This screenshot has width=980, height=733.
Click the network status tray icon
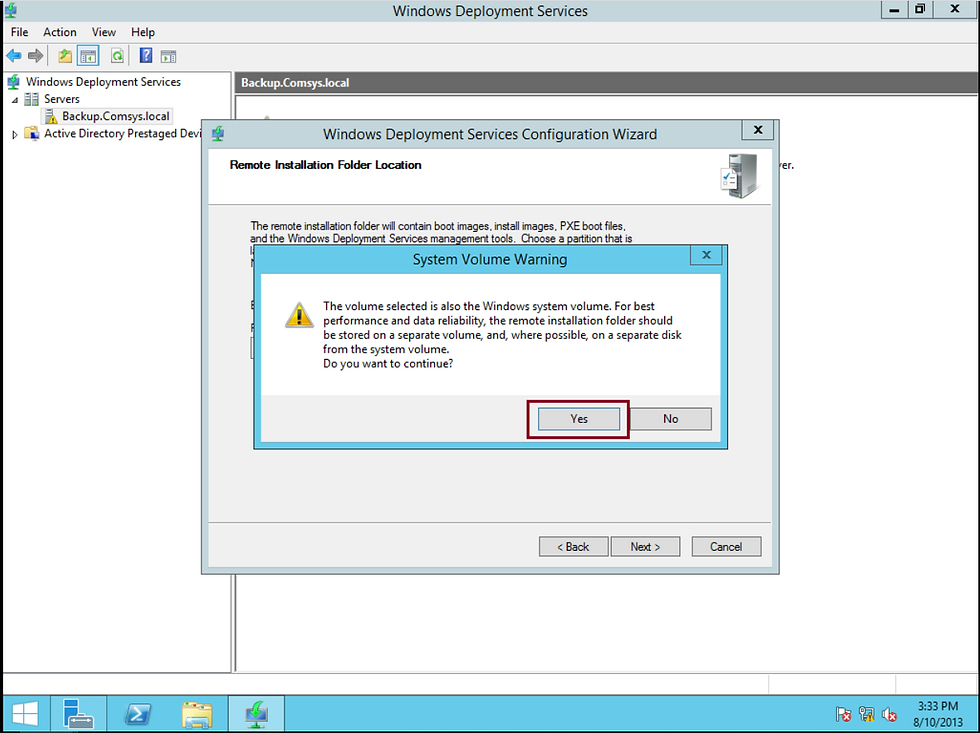[866, 714]
